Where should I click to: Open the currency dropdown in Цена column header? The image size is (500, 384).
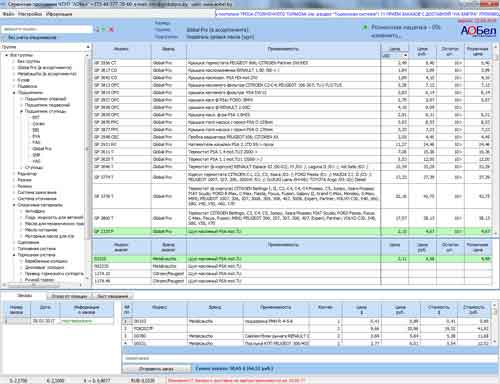coord(405,55)
